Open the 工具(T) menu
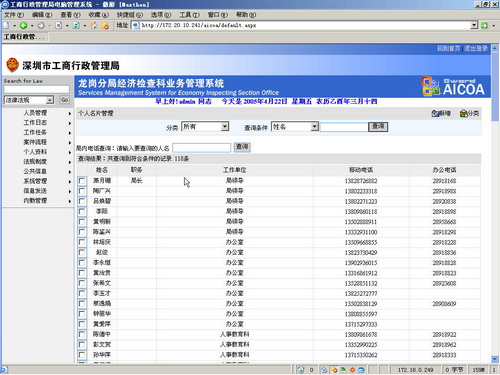This screenshot has width=500, height=375. point(189,15)
